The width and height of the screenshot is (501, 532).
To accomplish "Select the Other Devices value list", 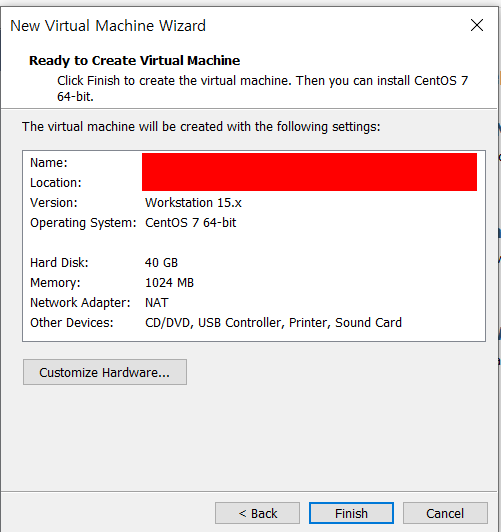I will pos(273,323).
